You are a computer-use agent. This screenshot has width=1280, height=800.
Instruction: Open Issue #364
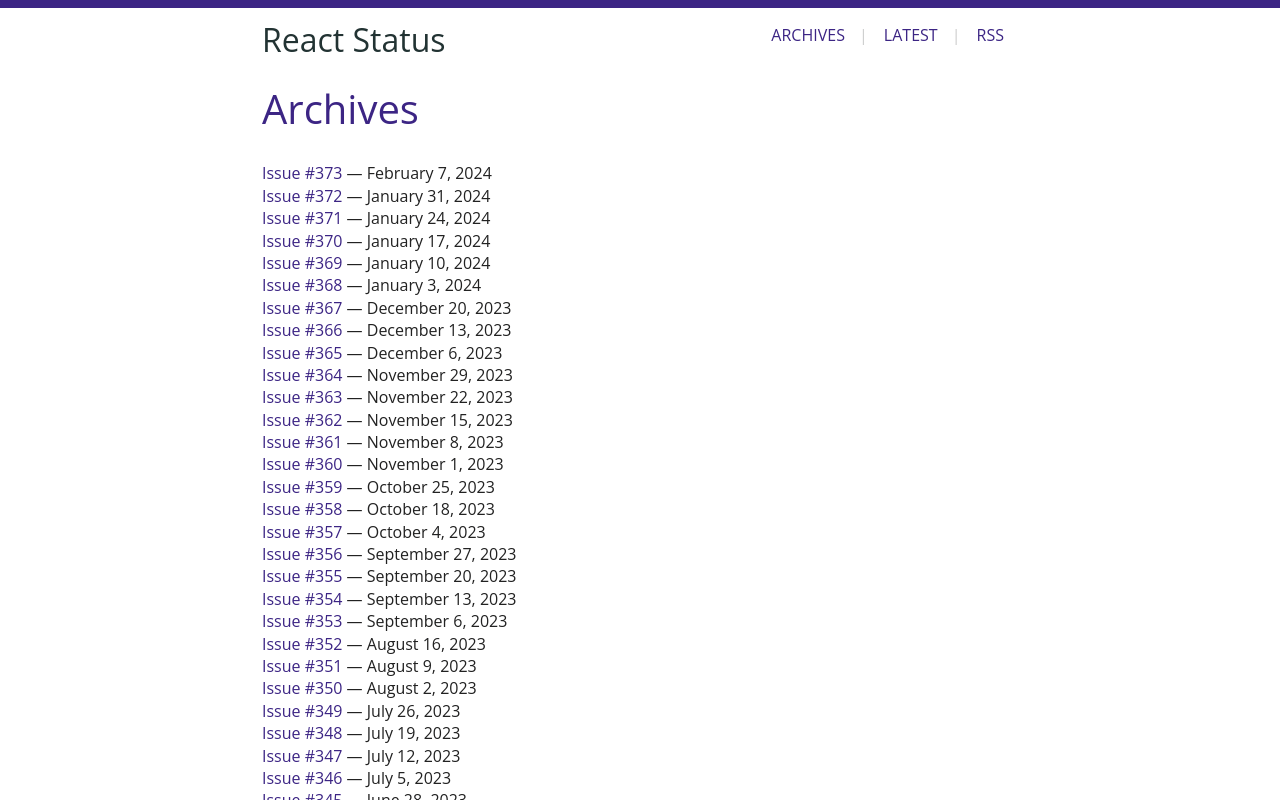[302, 375]
